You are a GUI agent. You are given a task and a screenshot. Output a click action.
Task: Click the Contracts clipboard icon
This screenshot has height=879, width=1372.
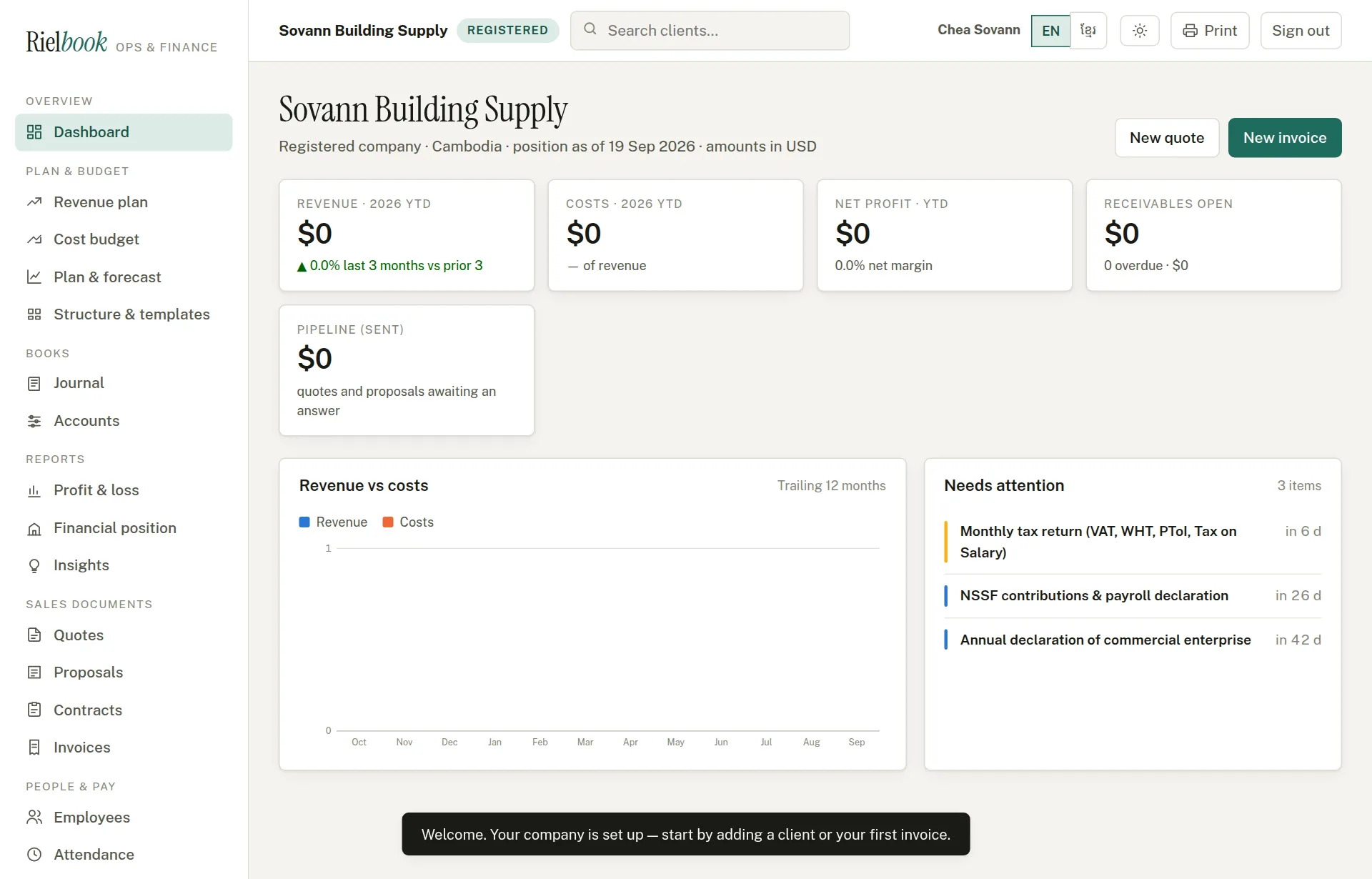pyautogui.click(x=34, y=710)
